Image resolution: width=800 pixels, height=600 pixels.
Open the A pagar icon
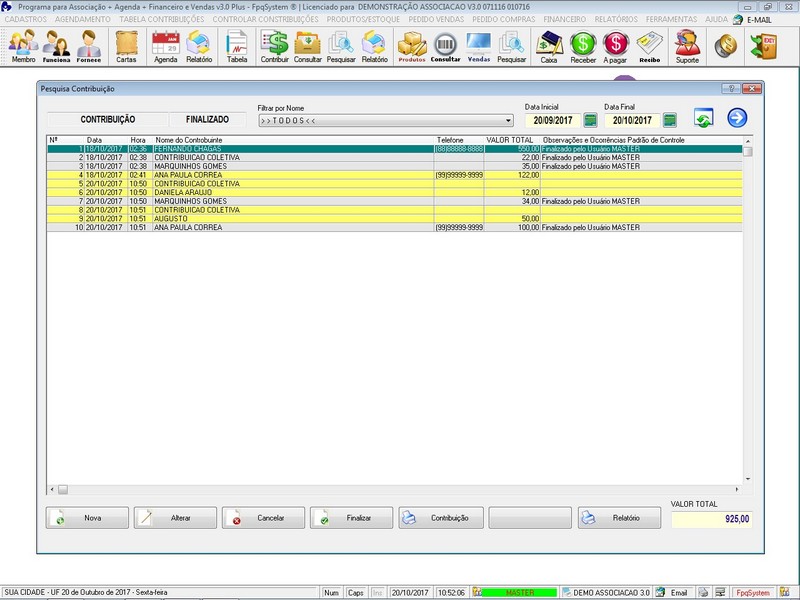616,46
